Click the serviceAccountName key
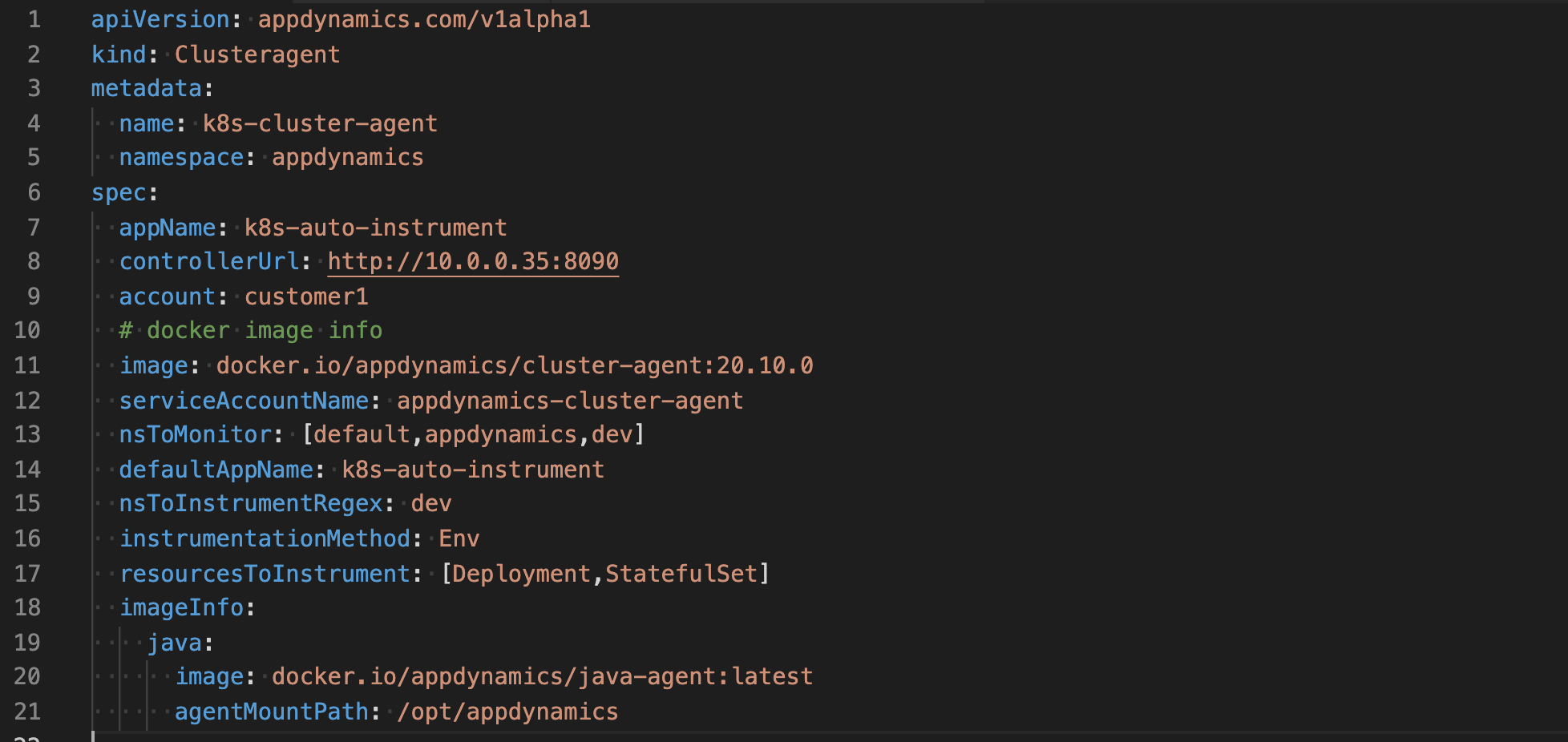The height and width of the screenshot is (742, 1568). coord(244,401)
